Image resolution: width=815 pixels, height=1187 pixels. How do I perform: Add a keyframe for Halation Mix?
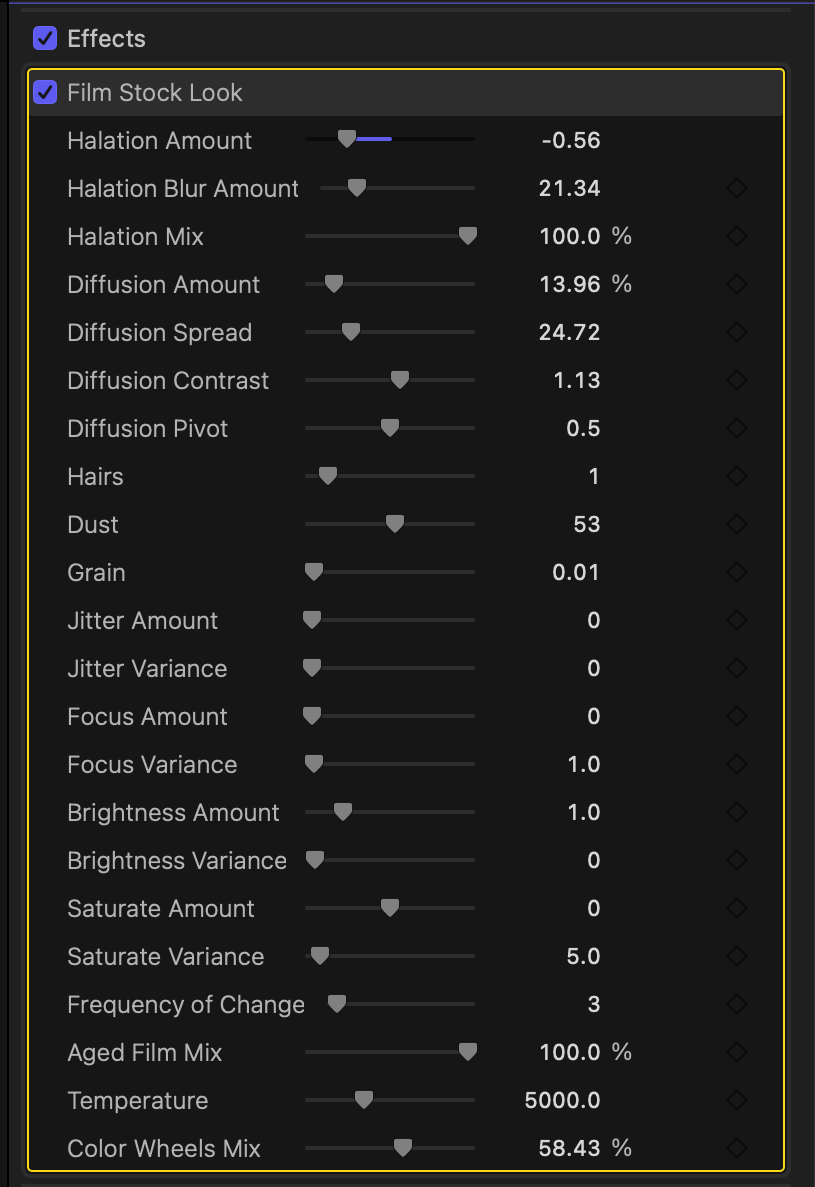click(x=736, y=236)
